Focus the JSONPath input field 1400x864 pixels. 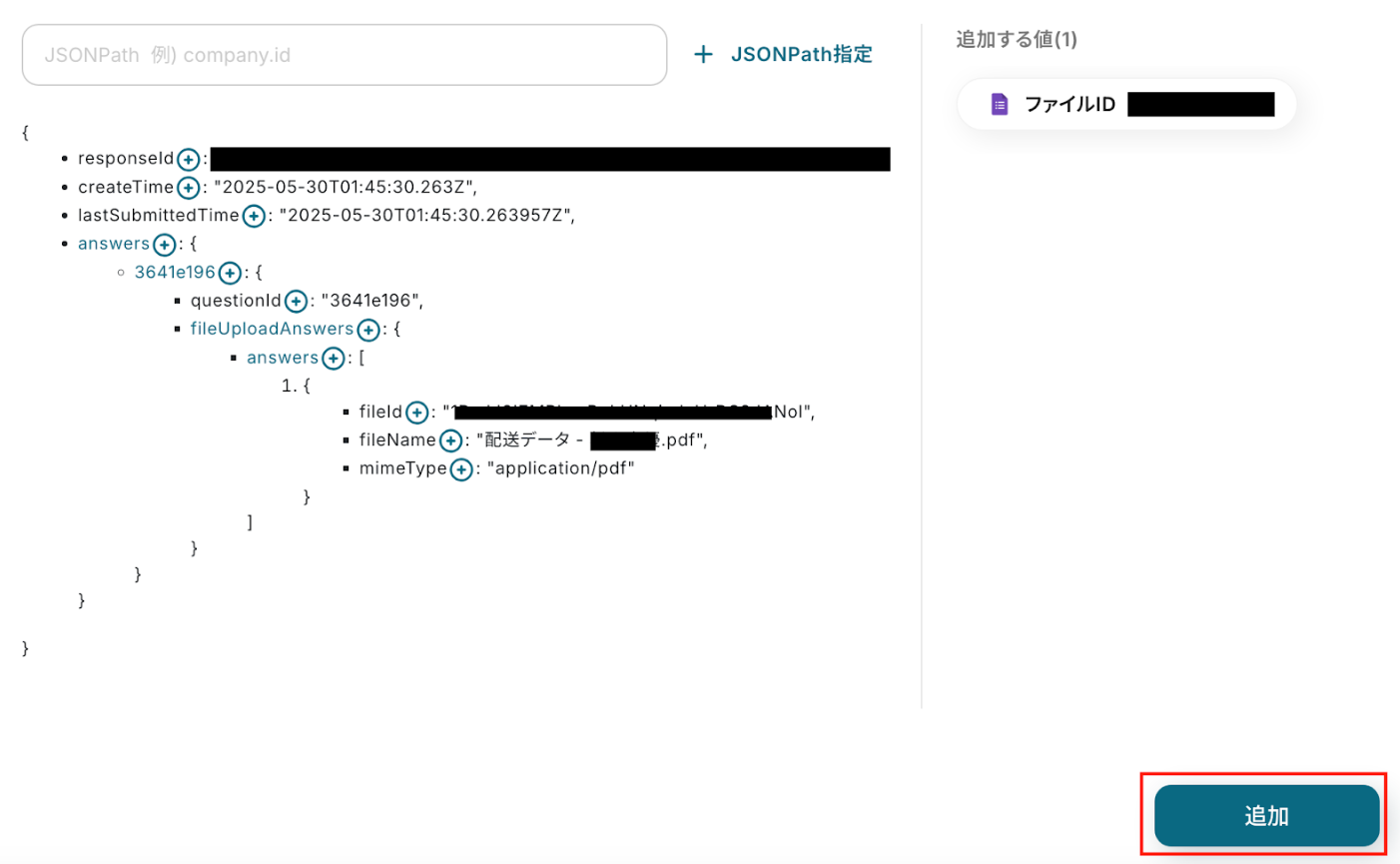pos(345,55)
